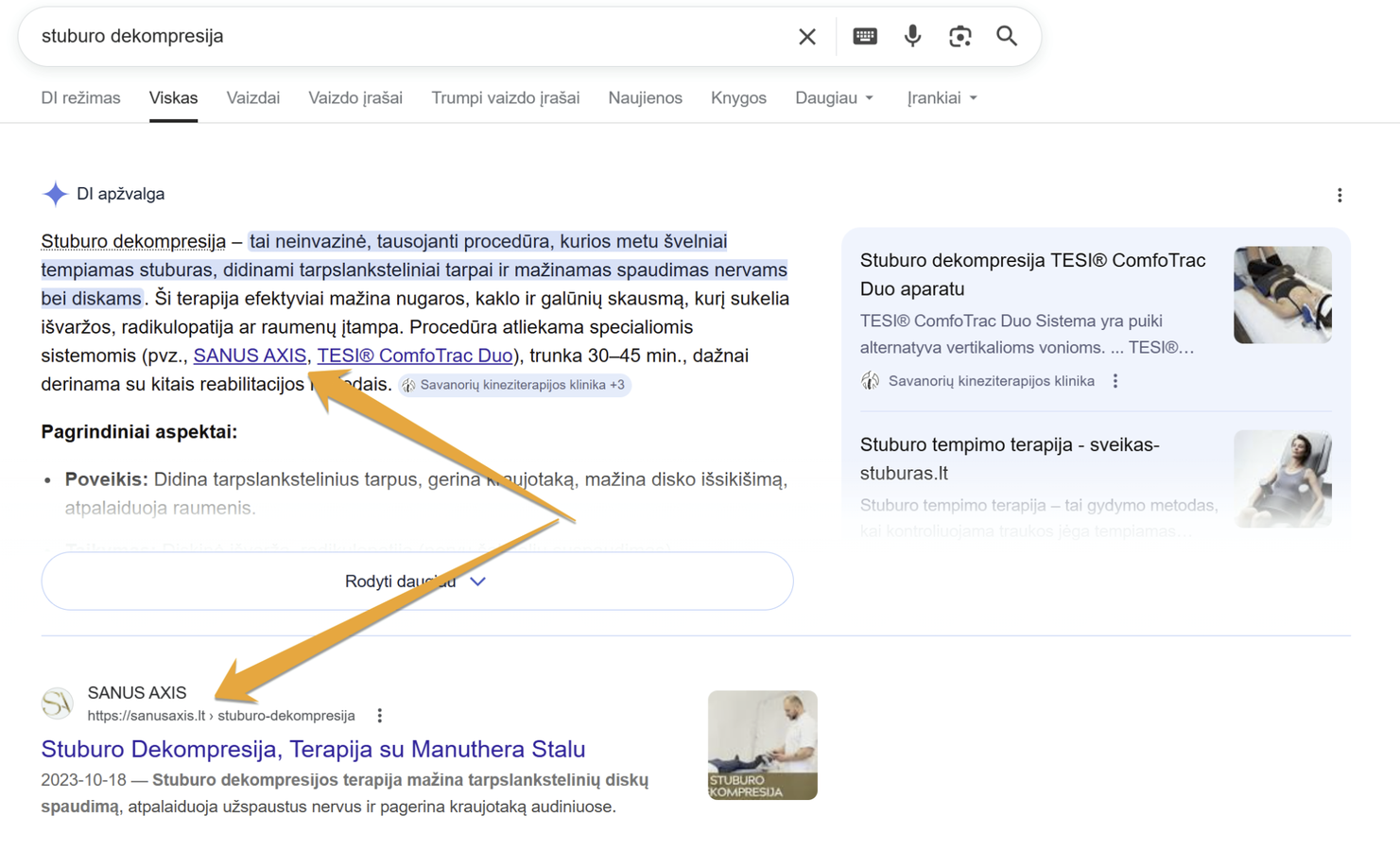
Task: Click the underlined Stuburo dekompresija term
Action: click(x=133, y=241)
